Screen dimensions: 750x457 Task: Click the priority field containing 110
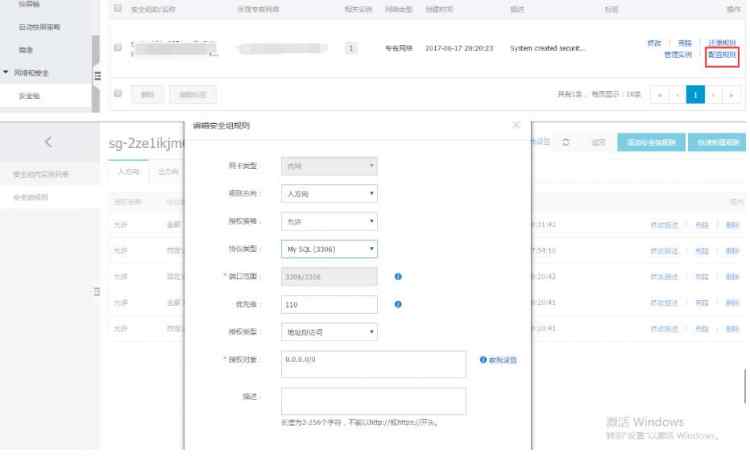pos(329,304)
